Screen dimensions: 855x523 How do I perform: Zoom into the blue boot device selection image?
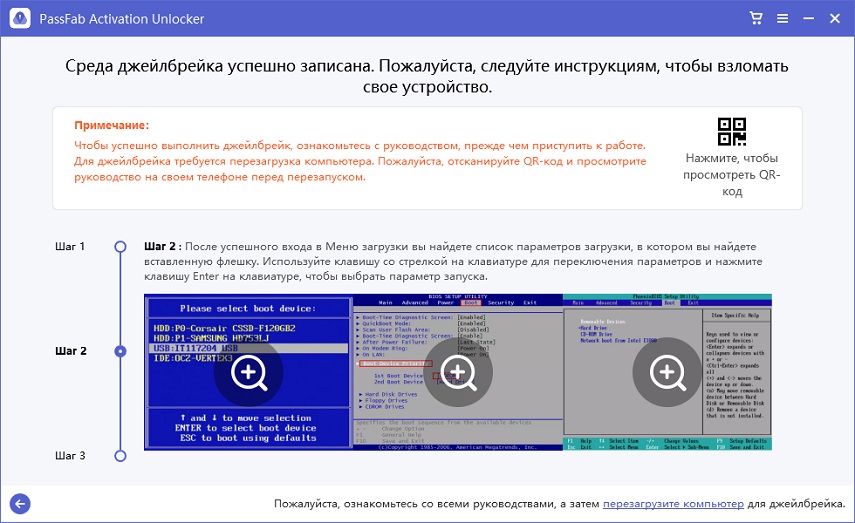[x=247, y=372]
